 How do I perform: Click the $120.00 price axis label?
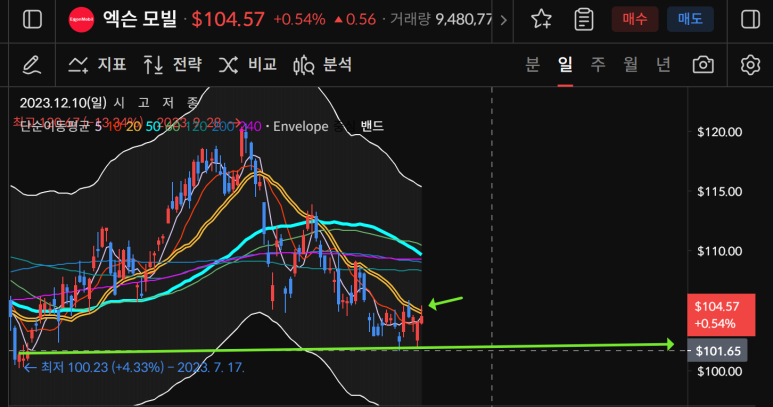tap(719, 132)
